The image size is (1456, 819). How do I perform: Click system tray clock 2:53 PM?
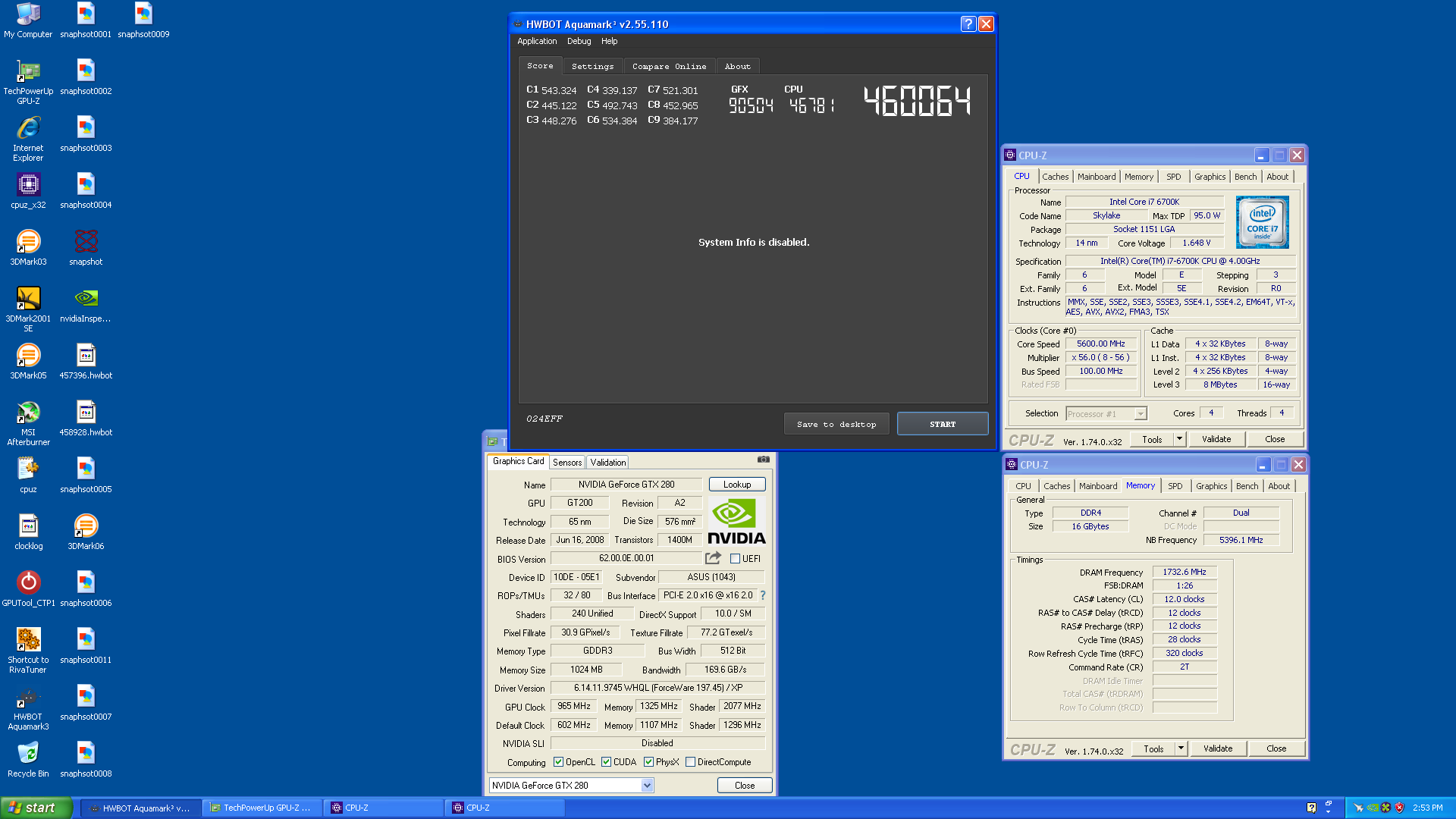point(1427,808)
